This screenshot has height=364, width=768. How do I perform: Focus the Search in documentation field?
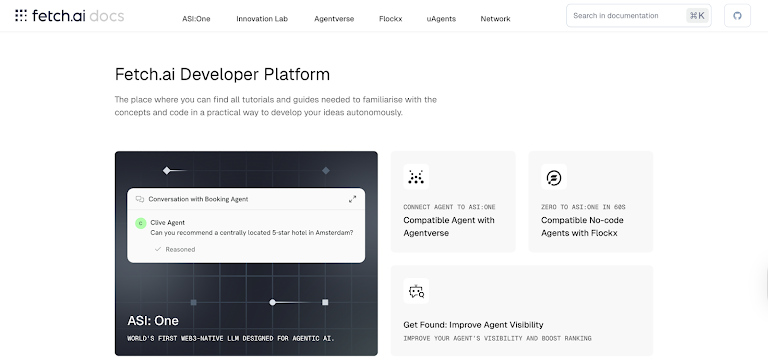click(639, 16)
